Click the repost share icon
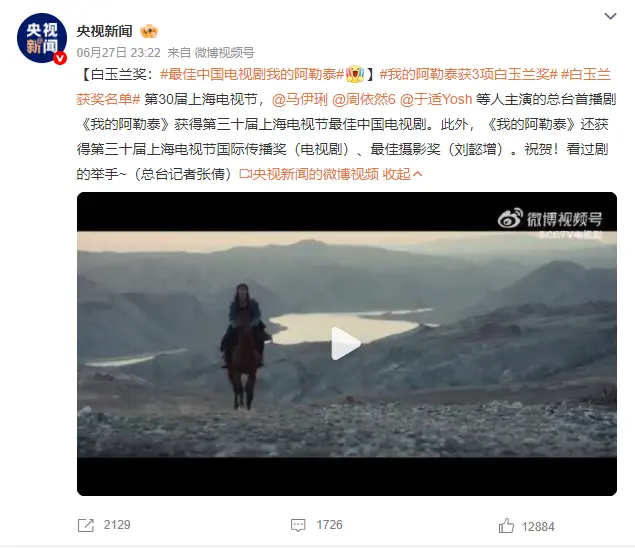Viewport: 635px width, 548px height. pyautogui.click(x=85, y=525)
